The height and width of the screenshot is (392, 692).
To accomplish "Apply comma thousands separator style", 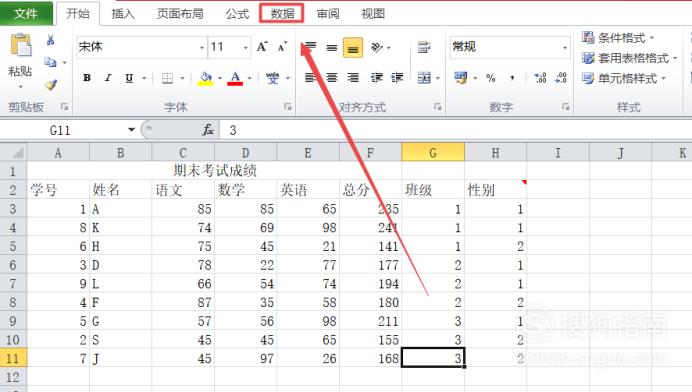I will 512,78.
